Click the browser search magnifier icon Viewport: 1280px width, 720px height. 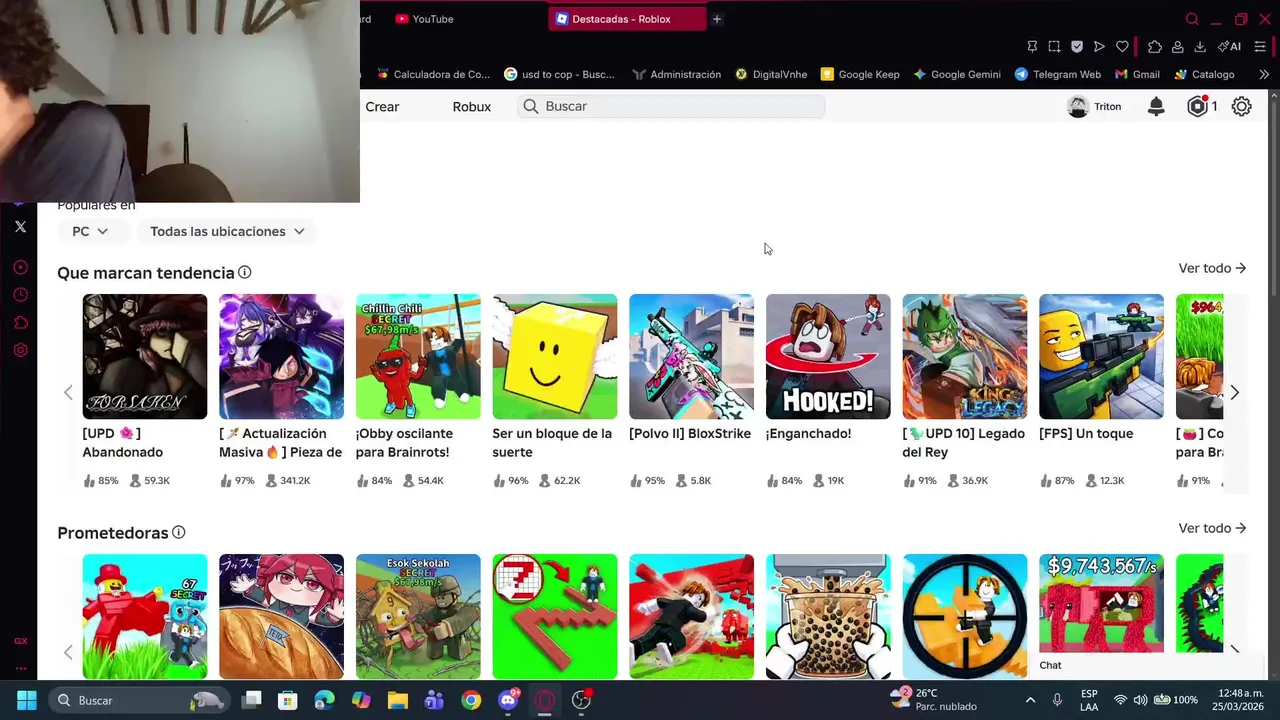pyautogui.click(x=1192, y=19)
